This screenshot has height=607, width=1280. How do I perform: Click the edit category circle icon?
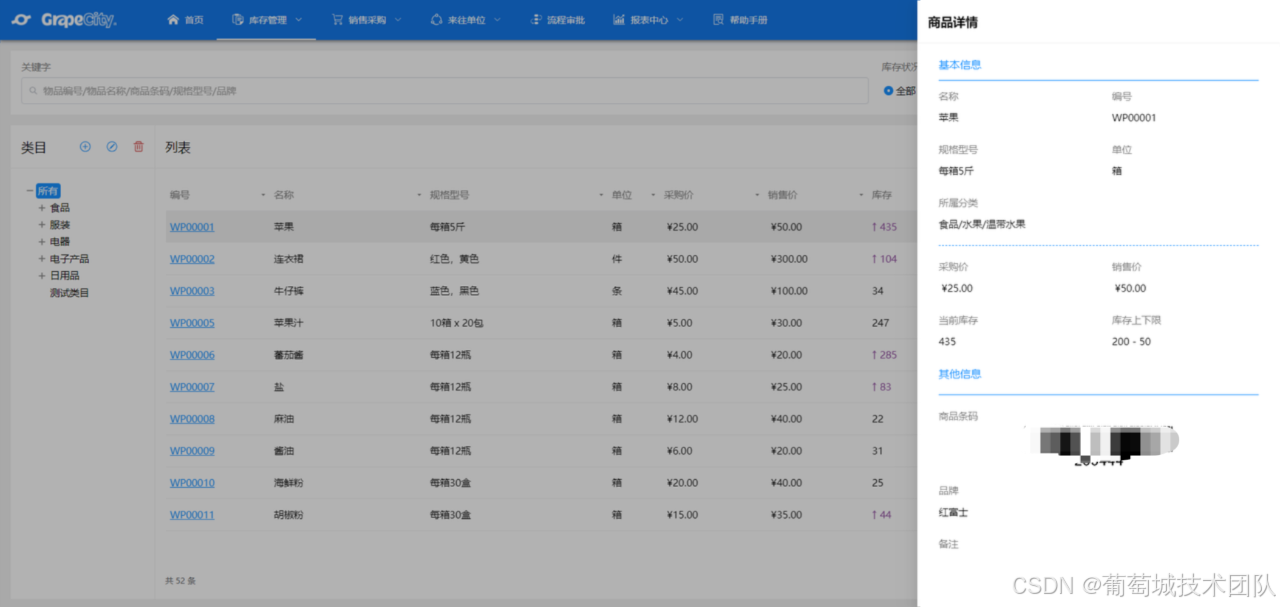(x=112, y=146)
